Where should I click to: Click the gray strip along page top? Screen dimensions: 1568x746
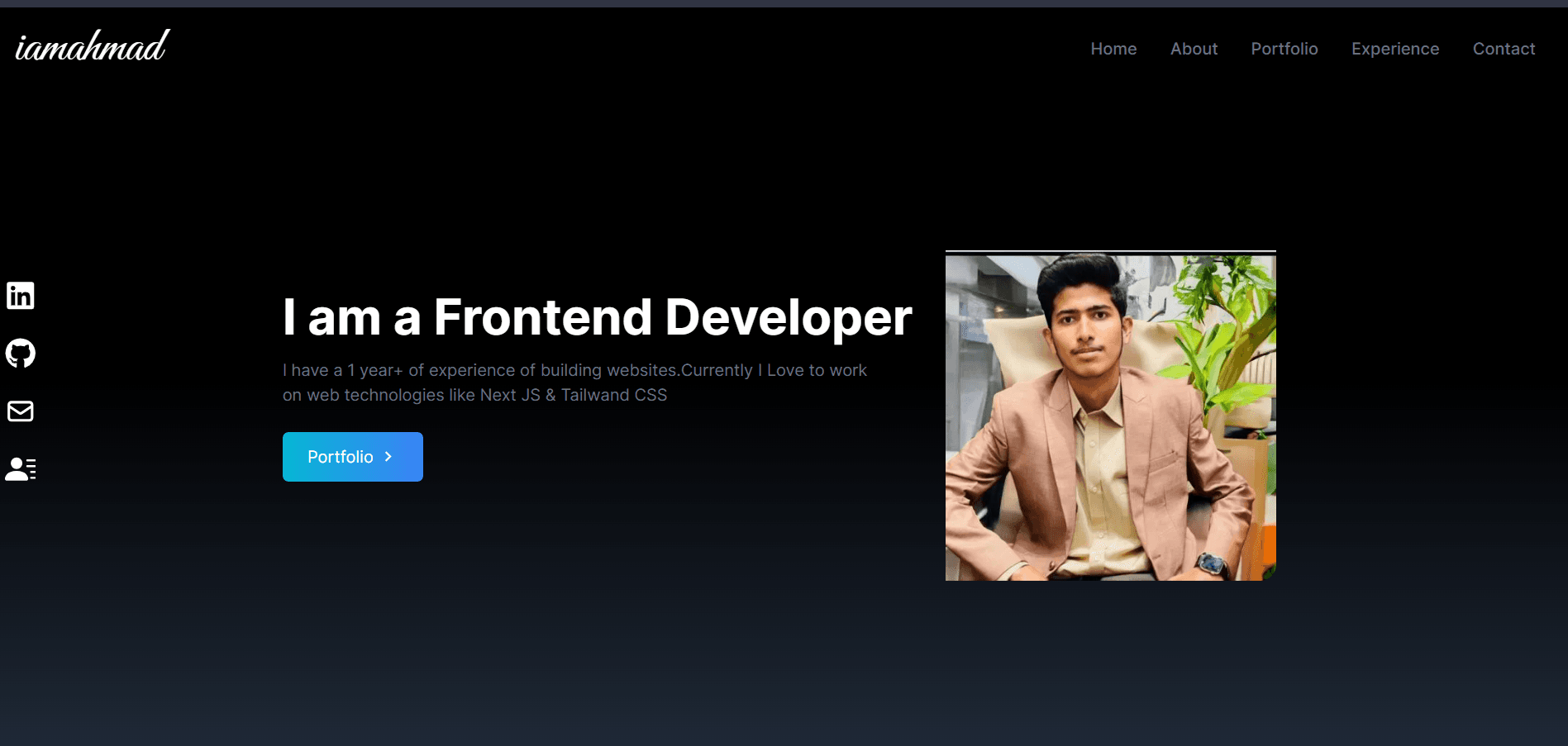click(784, 3)
